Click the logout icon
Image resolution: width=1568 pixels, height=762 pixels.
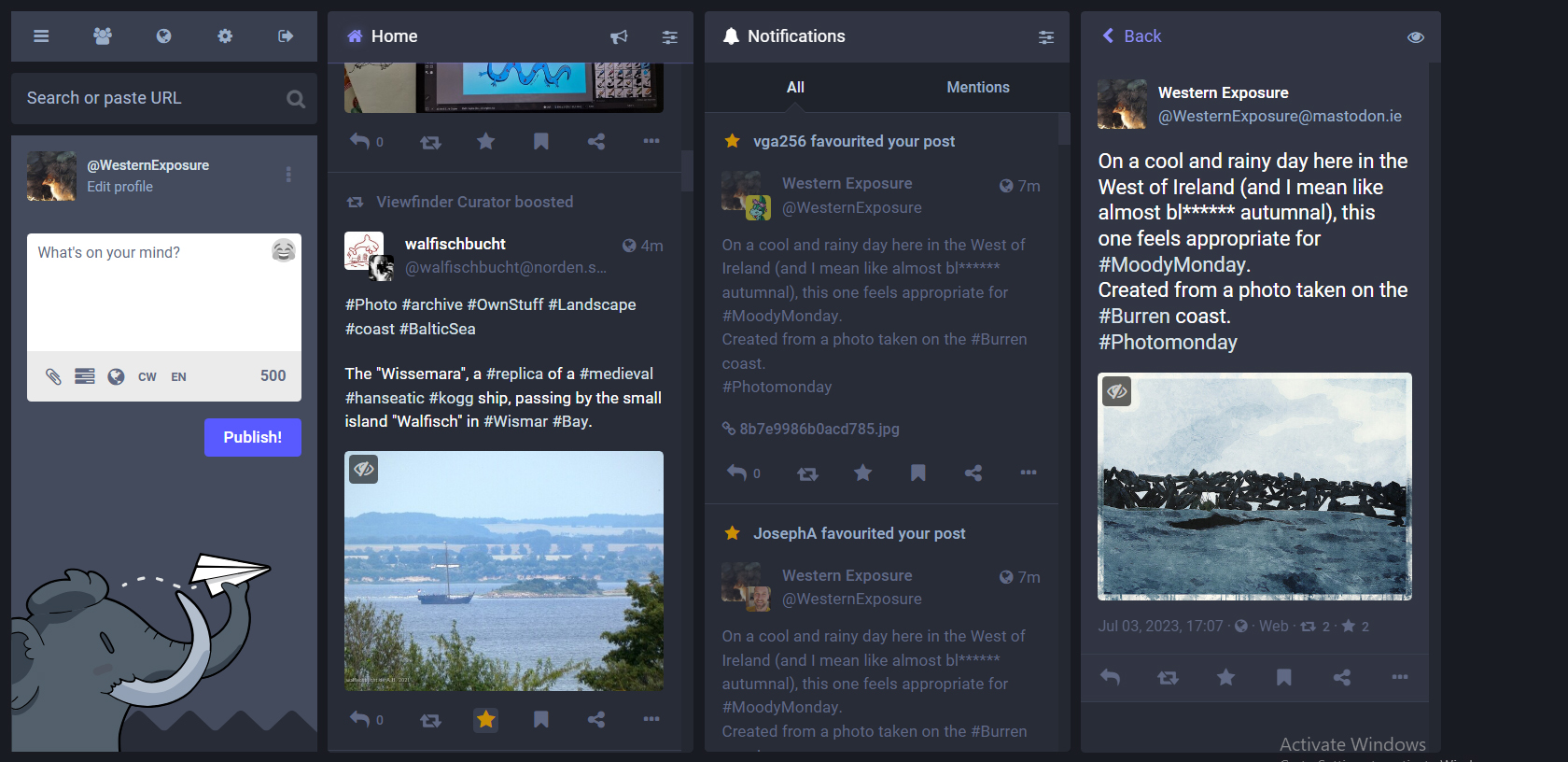pyautogui.click(x=286, y=36)
